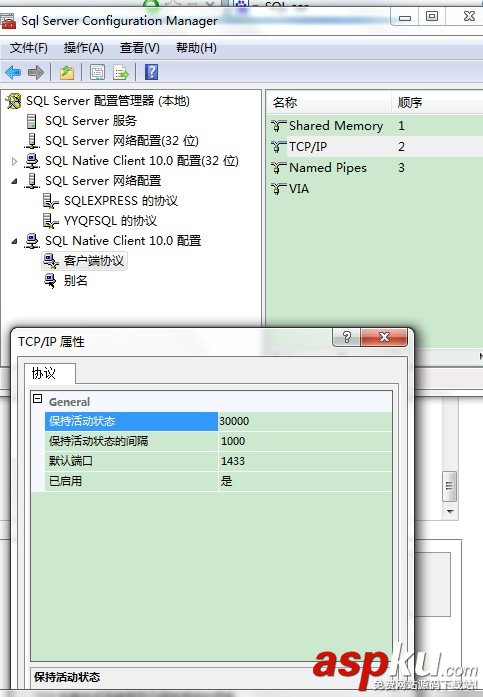This screenshot has height=697, width=483.
Task: Click the Help question mark toolbar icon
Action: [151, 72]
